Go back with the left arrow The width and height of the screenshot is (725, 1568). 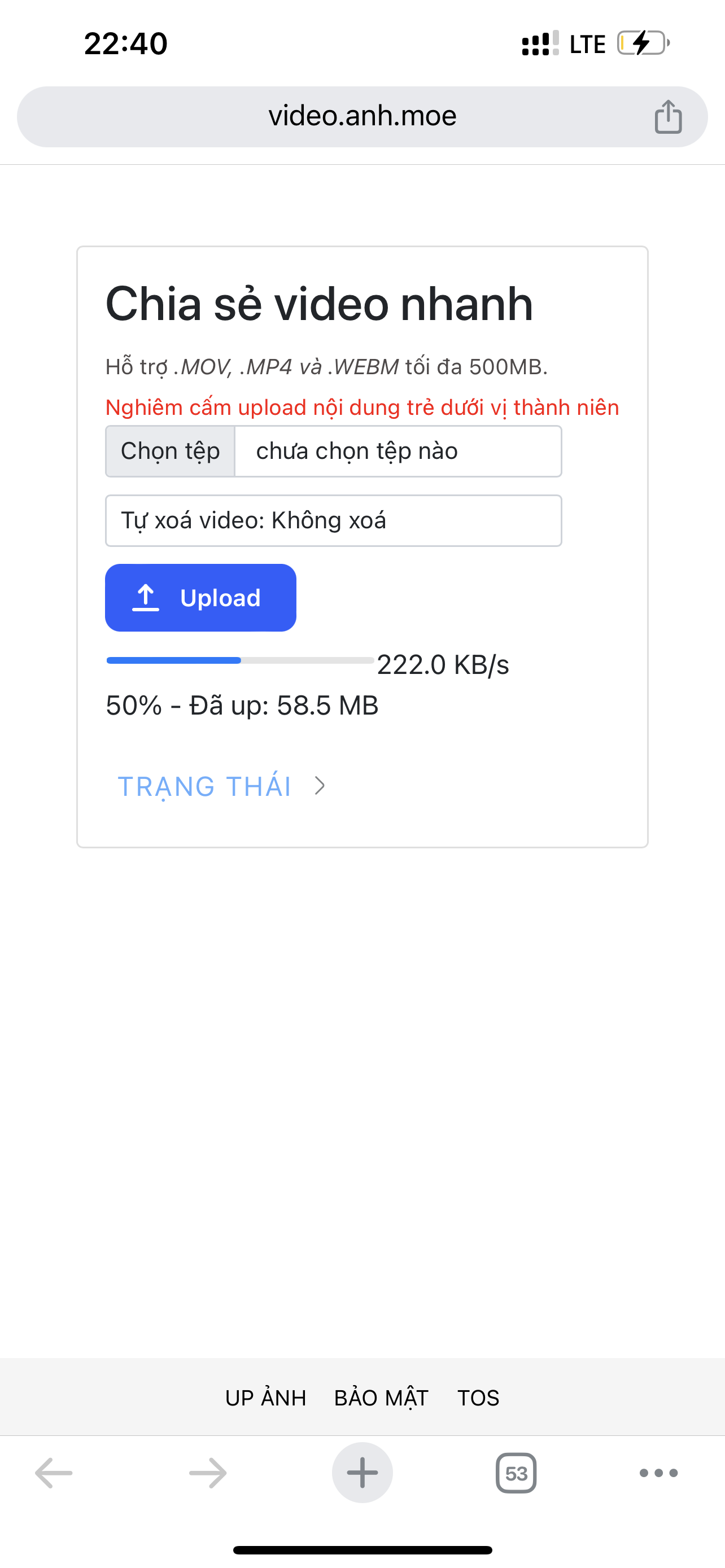tap(54, 1473)
